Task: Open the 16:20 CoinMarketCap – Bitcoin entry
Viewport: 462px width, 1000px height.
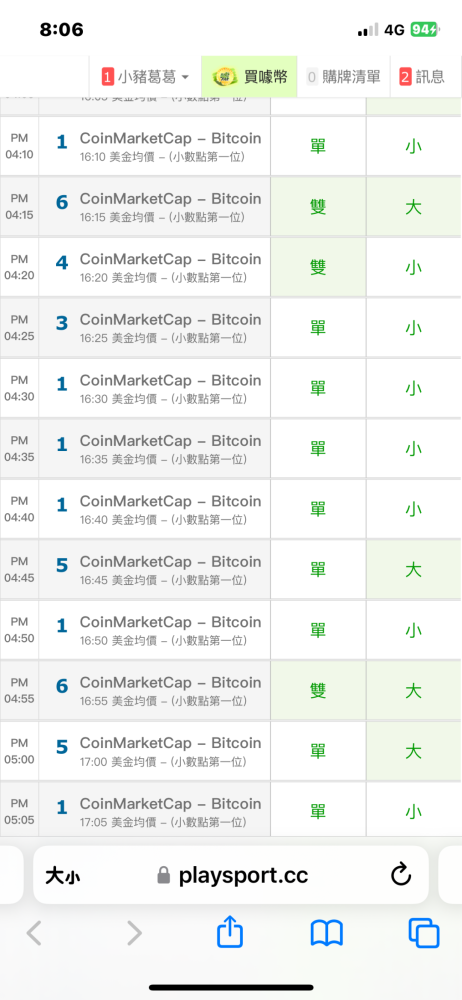Action: (154, 267)
